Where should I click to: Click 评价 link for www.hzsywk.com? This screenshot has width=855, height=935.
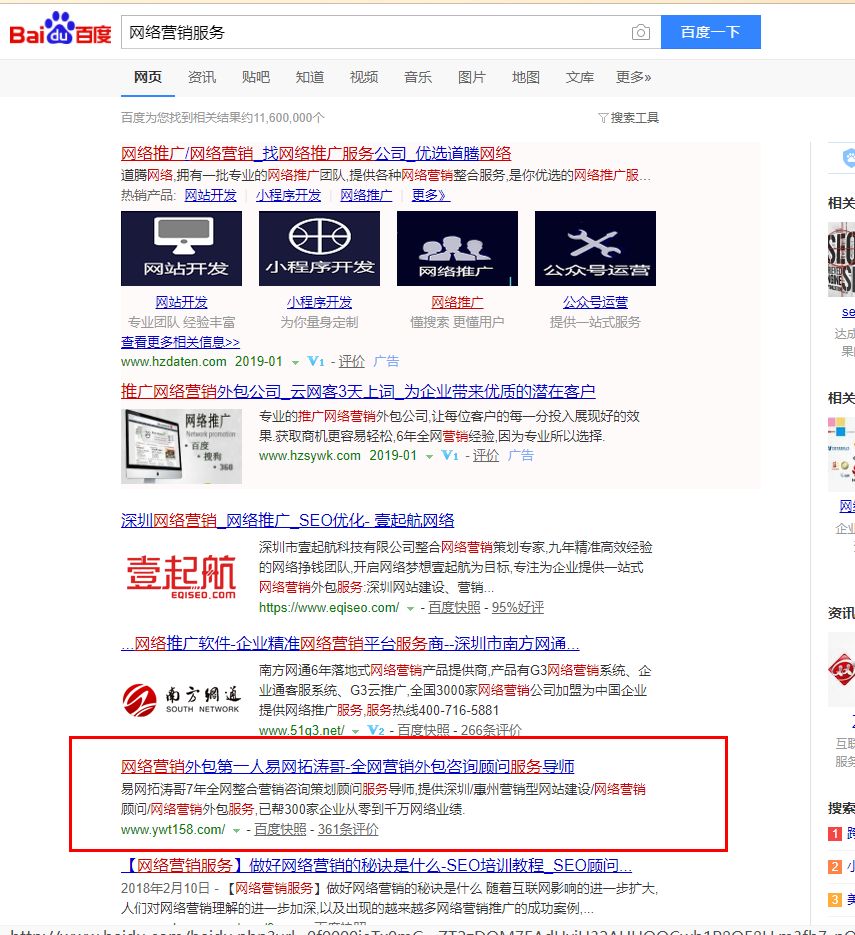point(486,456)
